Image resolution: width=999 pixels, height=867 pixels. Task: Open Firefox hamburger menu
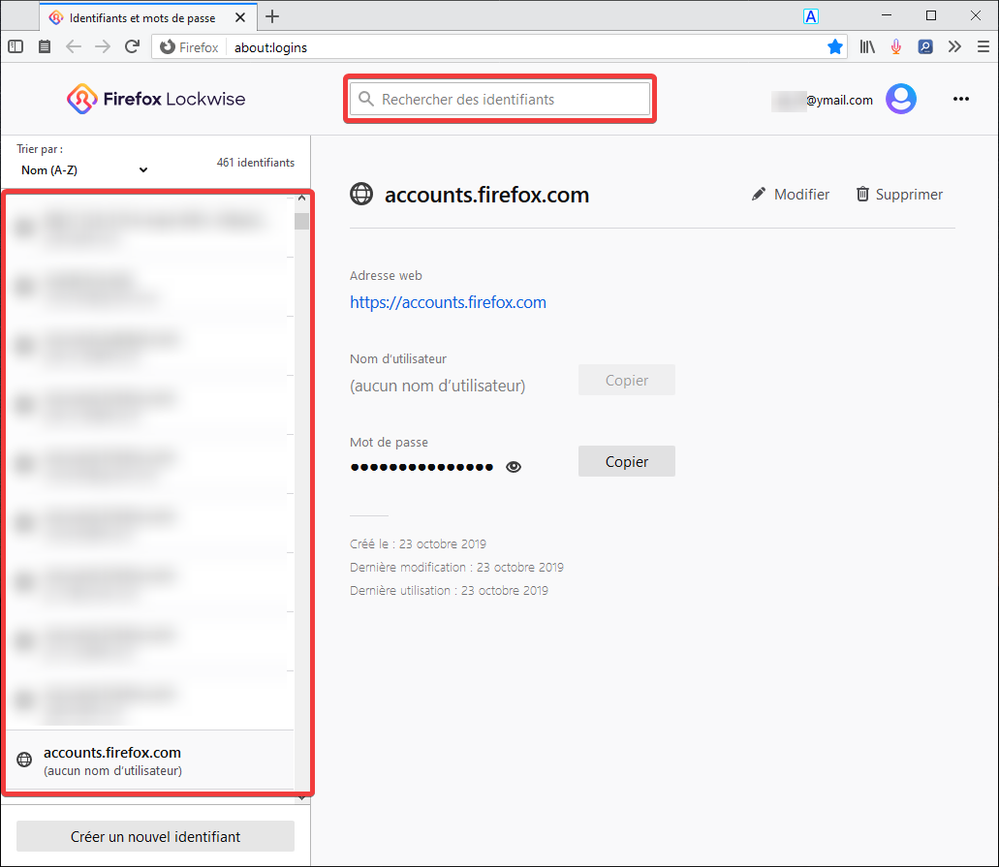[983, 47]
